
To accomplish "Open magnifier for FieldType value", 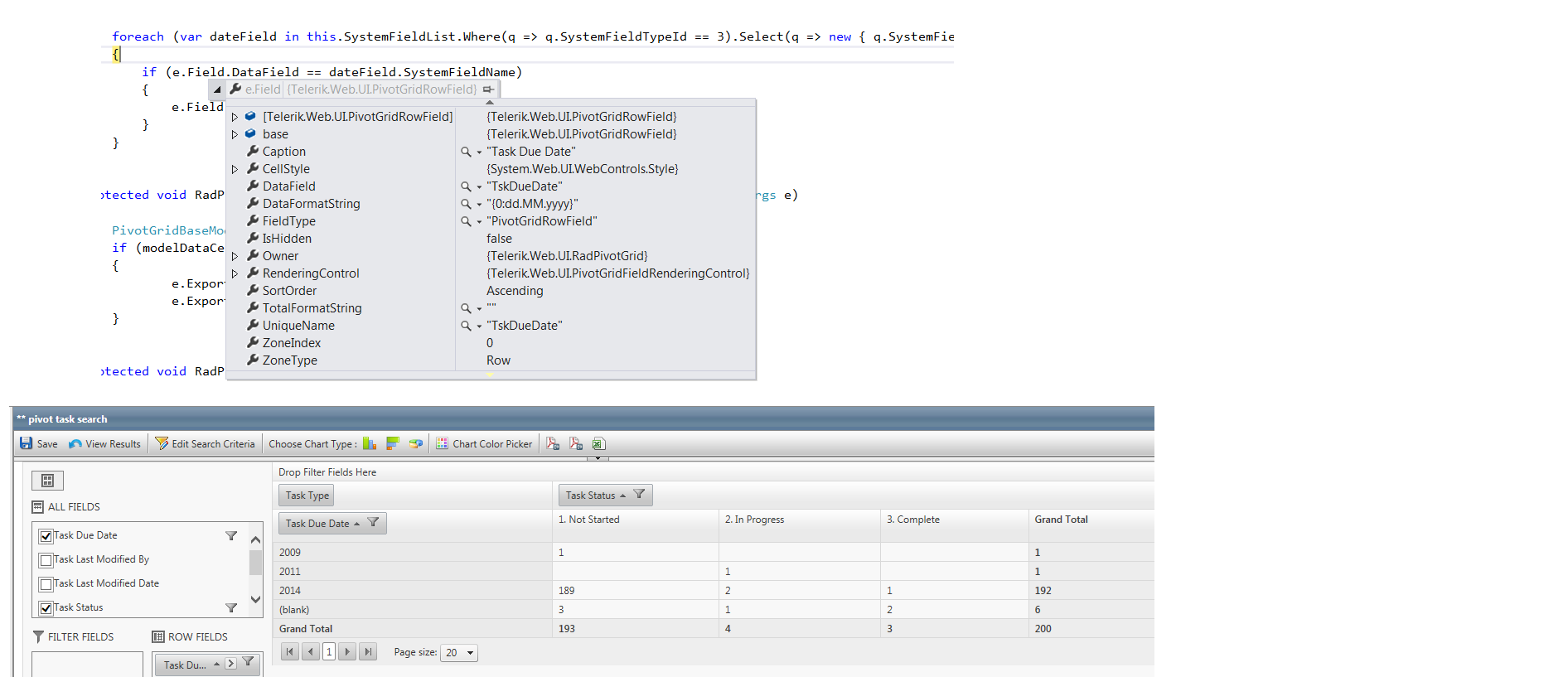I will point(467,221).
